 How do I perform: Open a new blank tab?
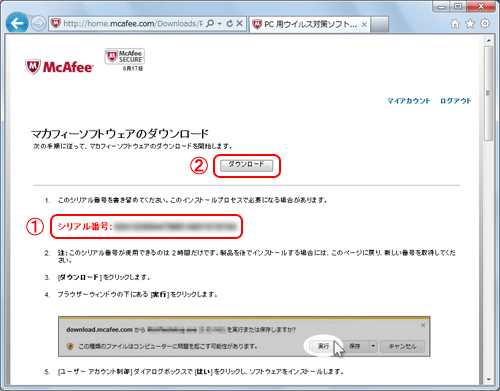click(380, 24)
